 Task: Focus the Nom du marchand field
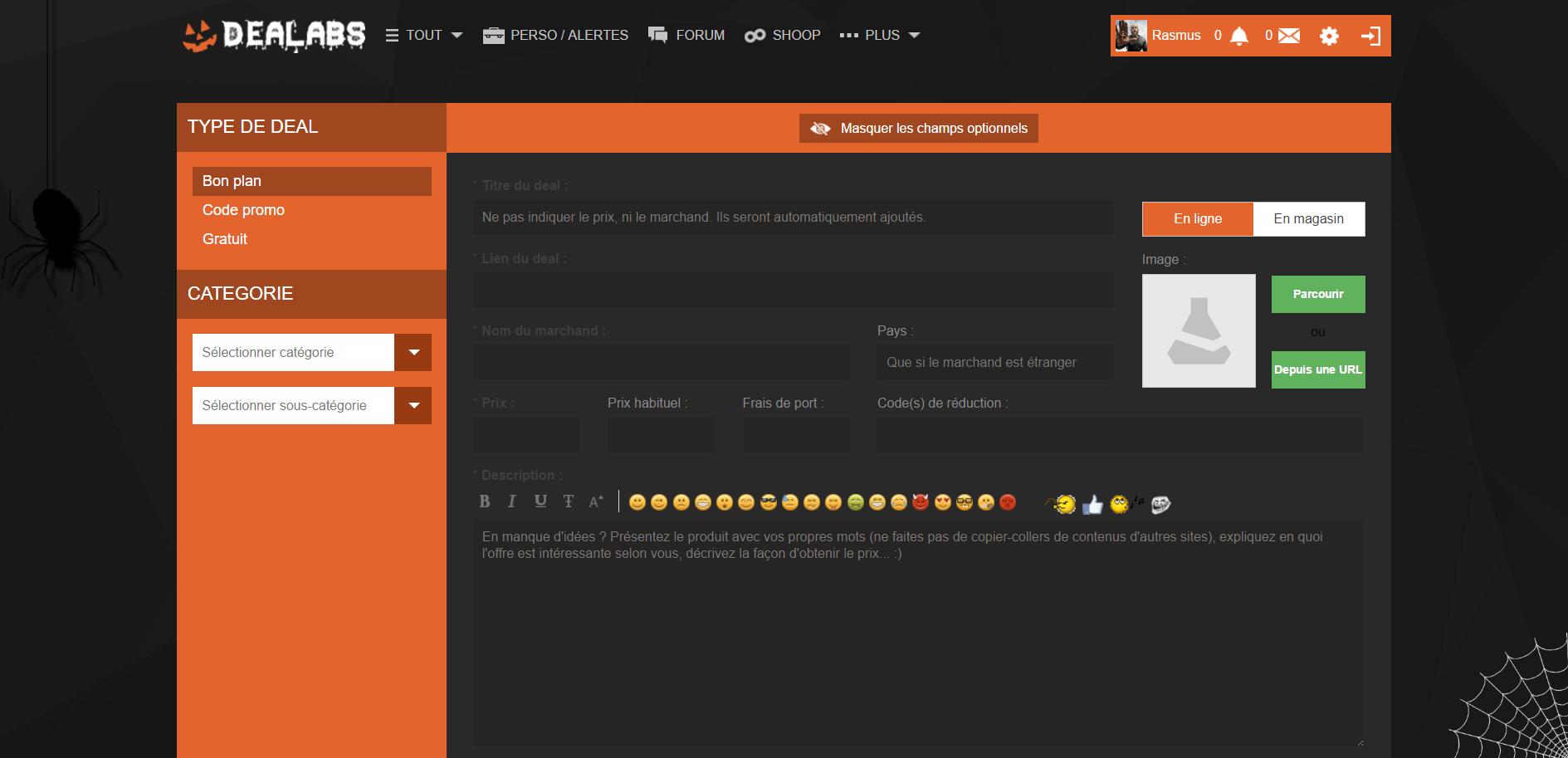point(661,363)
